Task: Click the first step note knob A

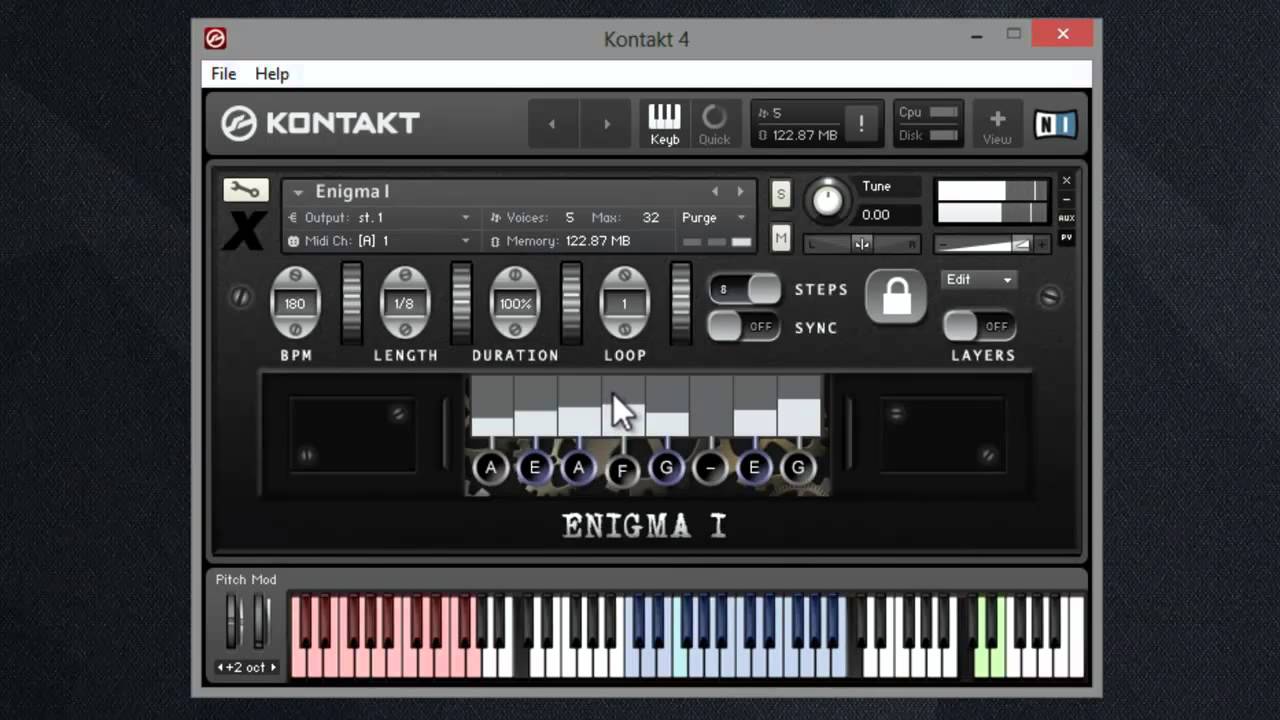Action: [491, 467]
